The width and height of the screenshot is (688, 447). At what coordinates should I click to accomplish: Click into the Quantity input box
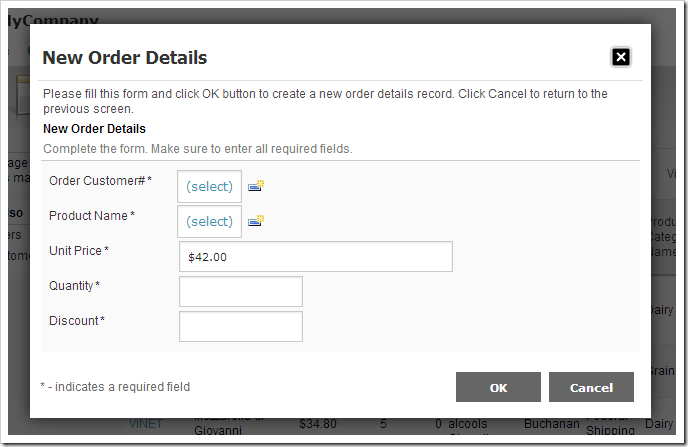click(x=240, y=292)
